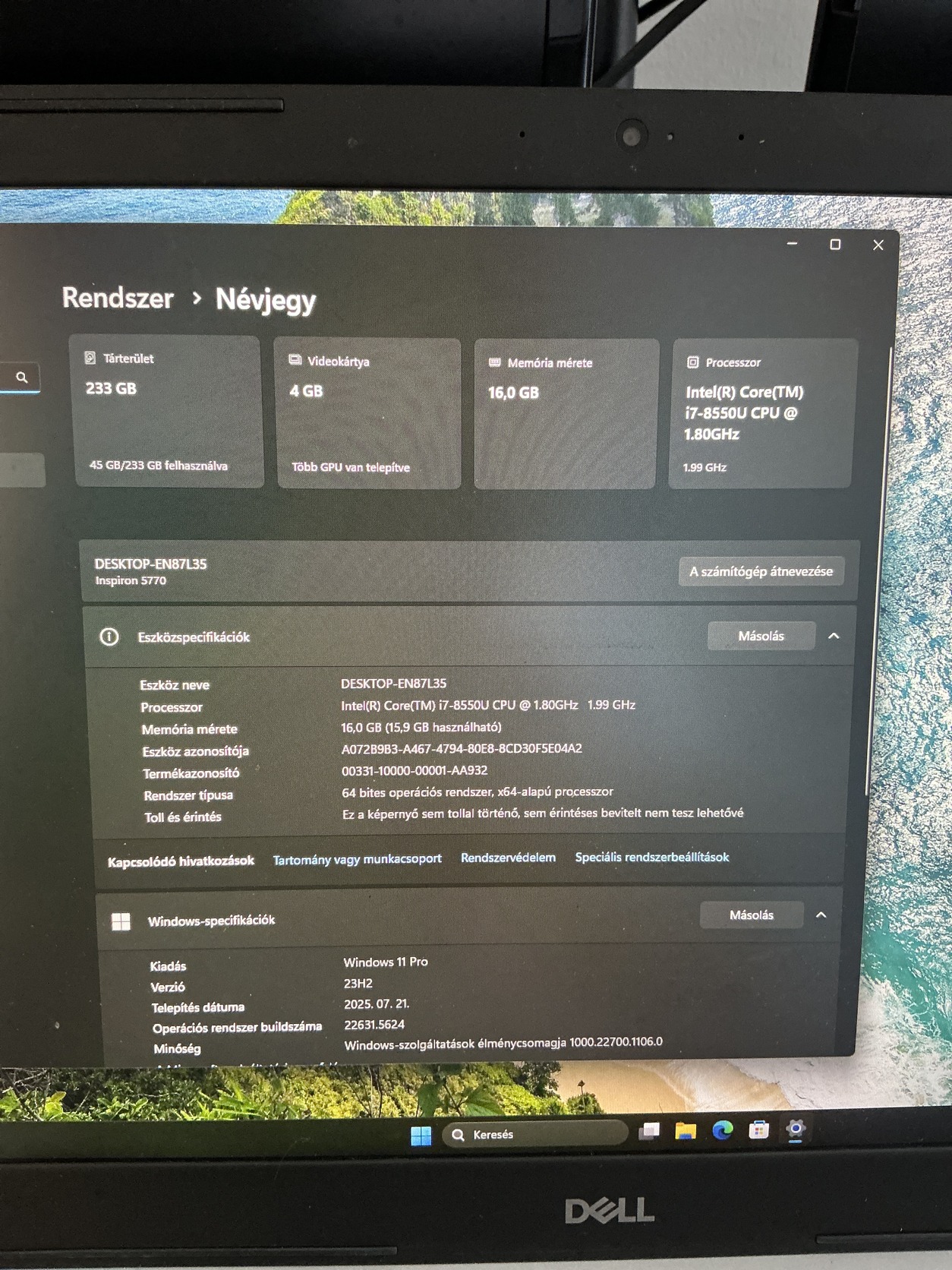The image size is (952, 1270).
Task: Copy Windows specs with Másolás button
Action: 752,915
